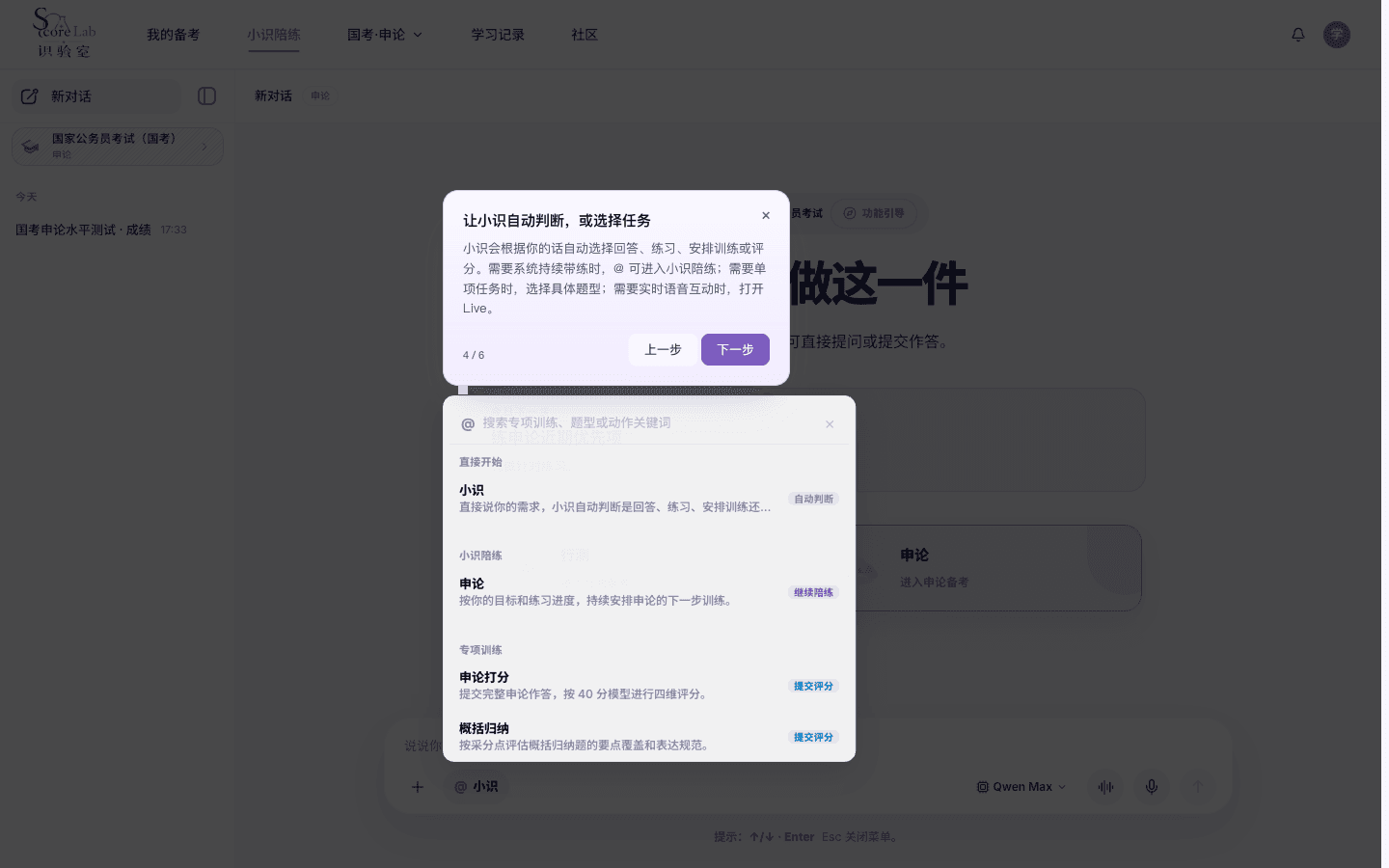This screenshot has height=868, width=1389.
Task: Click the voice waveform Live icon
Action: click(x=1105, y=787)
